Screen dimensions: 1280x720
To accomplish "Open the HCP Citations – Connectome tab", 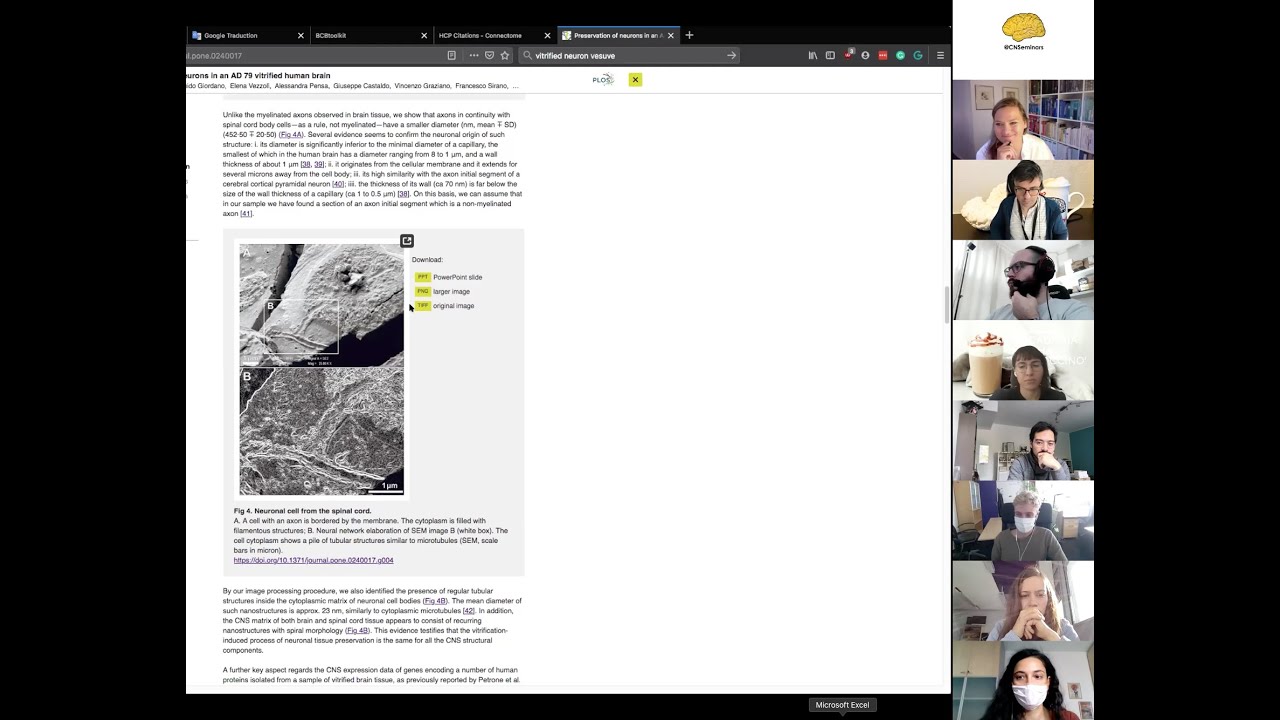I will coord(493,35).
